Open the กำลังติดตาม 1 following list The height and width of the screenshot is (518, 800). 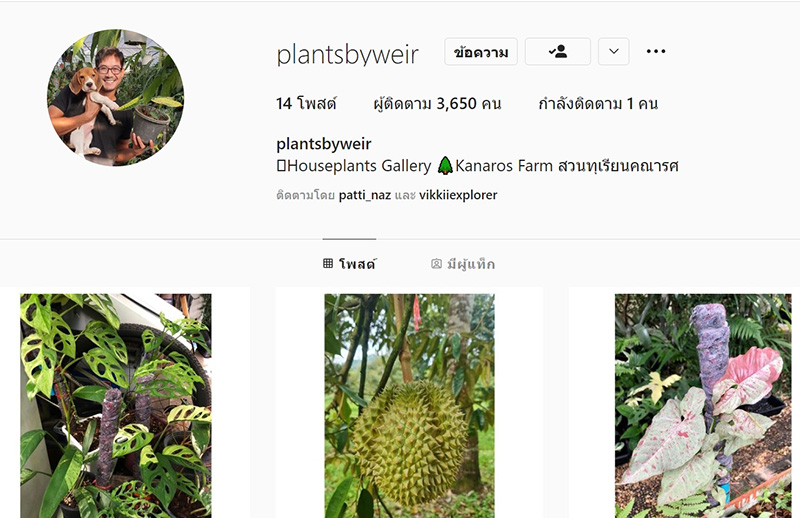pyautogui.click(x=598, y=104)
